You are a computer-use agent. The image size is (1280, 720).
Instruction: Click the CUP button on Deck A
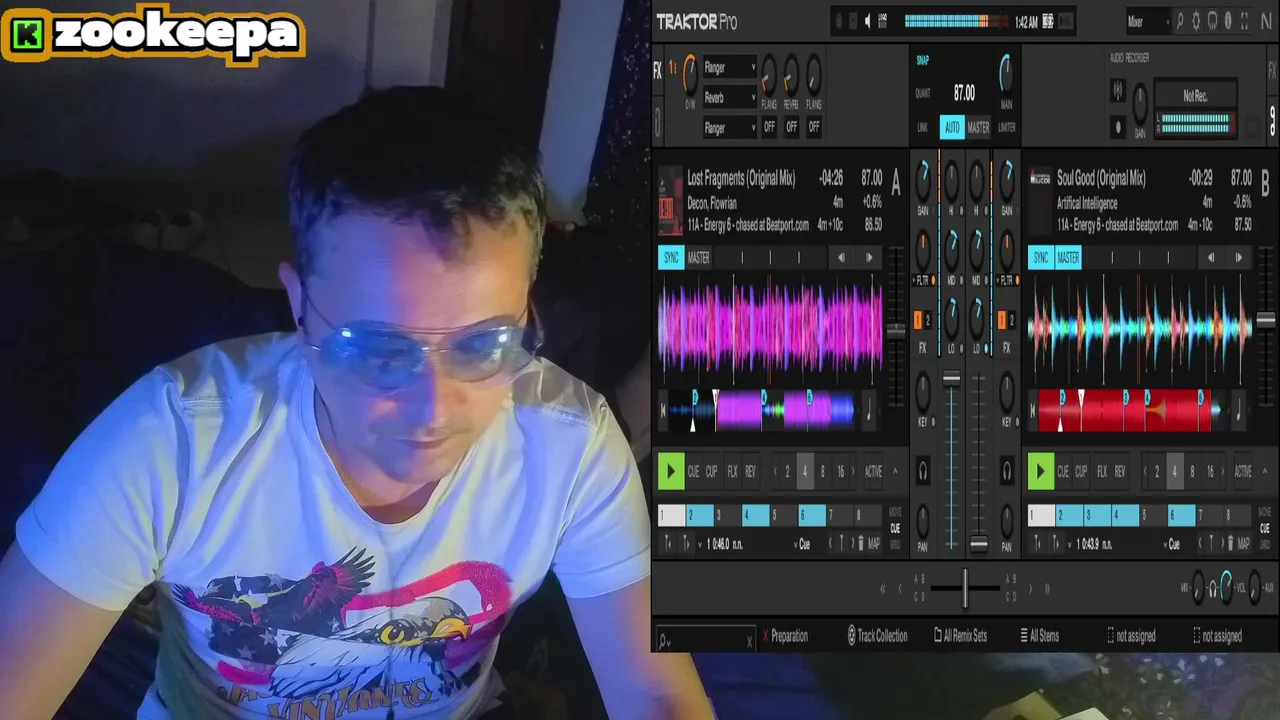click(711, 471)
